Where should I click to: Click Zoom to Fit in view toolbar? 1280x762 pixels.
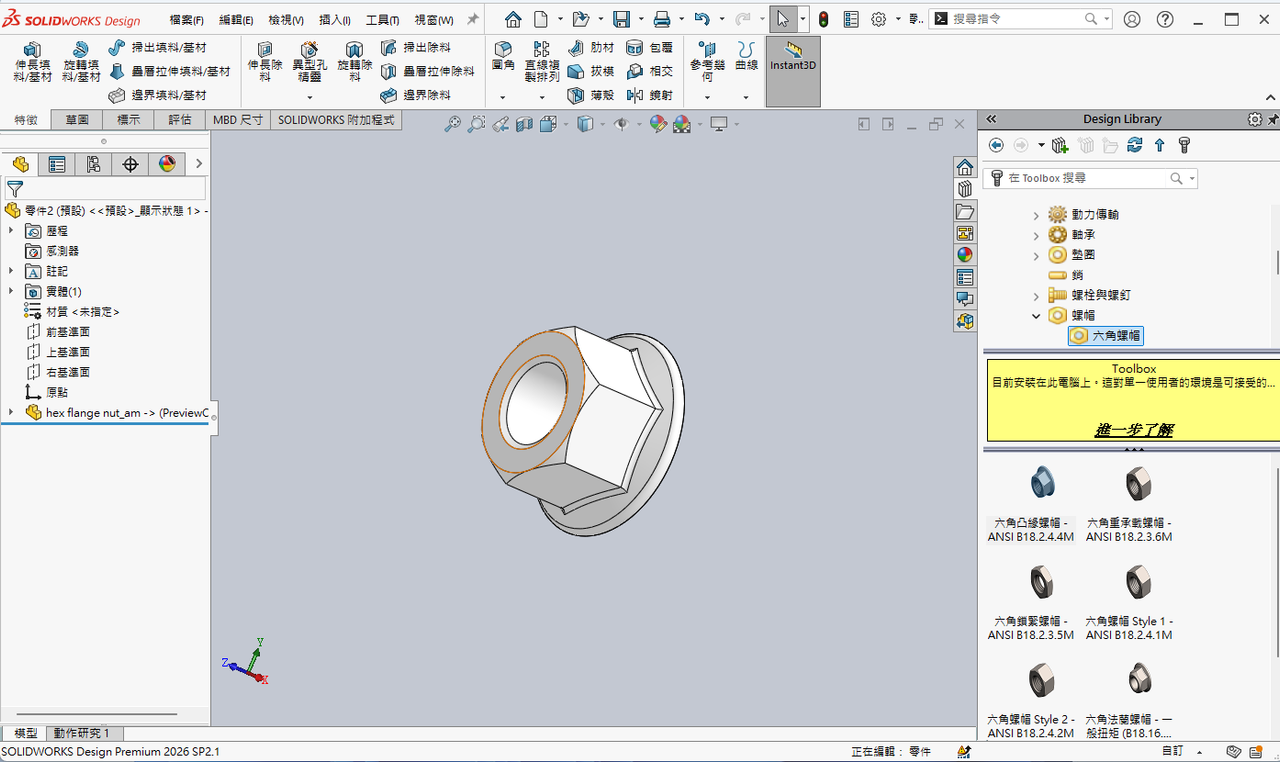click(453, 124)
